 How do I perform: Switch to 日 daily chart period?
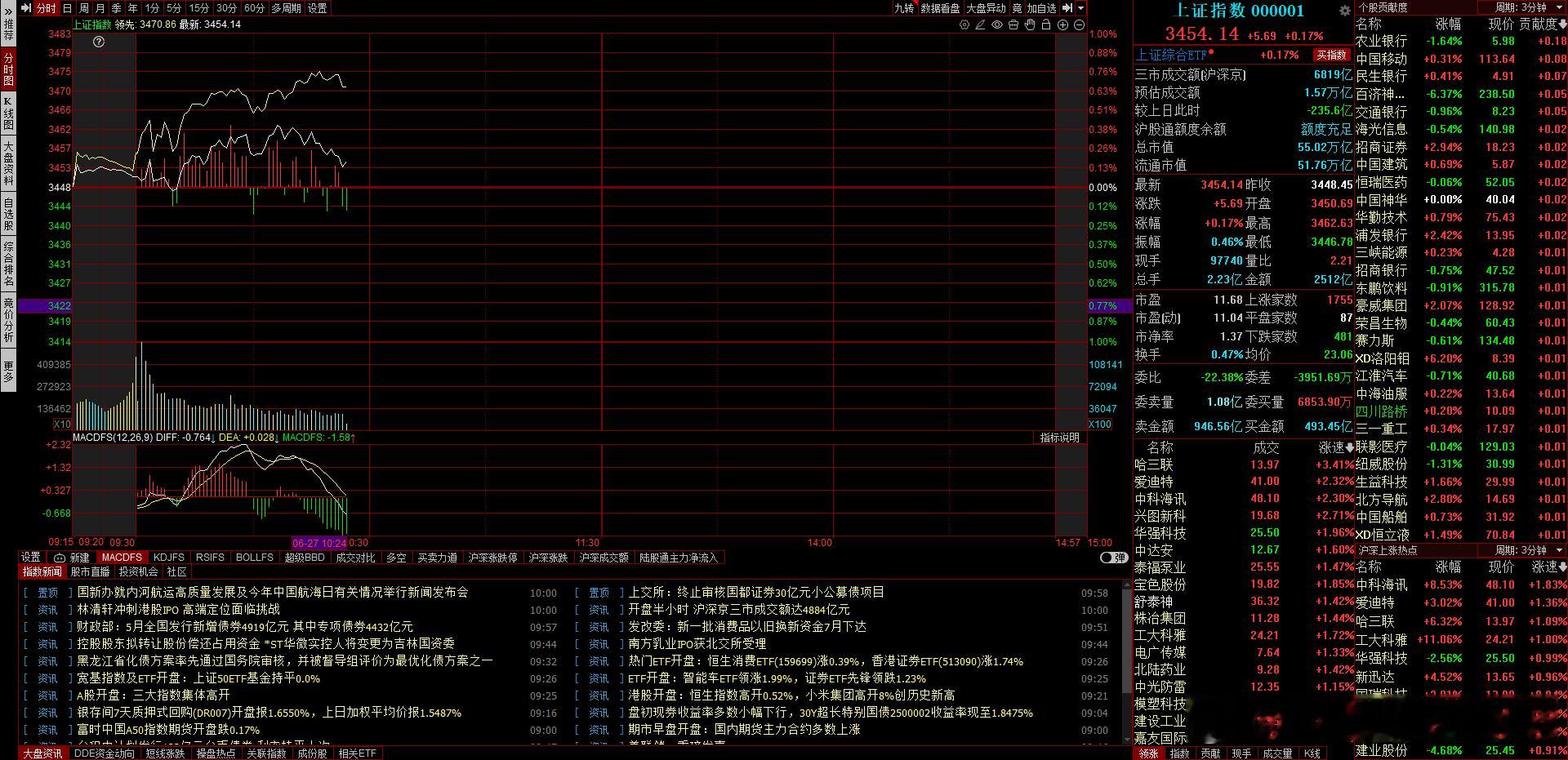coord(67,7)
